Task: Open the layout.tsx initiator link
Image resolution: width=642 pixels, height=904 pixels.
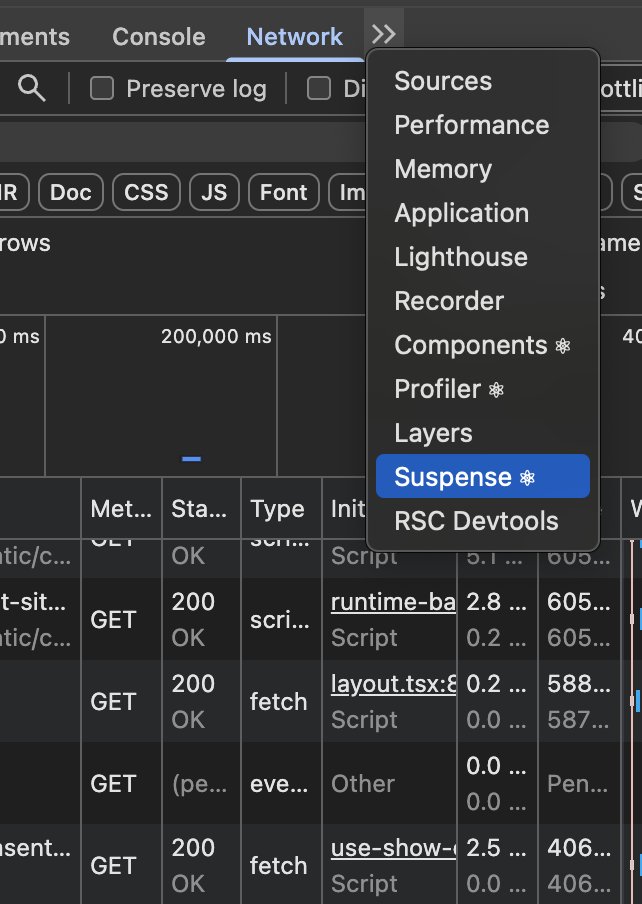Action: click(x=393, y=684)
